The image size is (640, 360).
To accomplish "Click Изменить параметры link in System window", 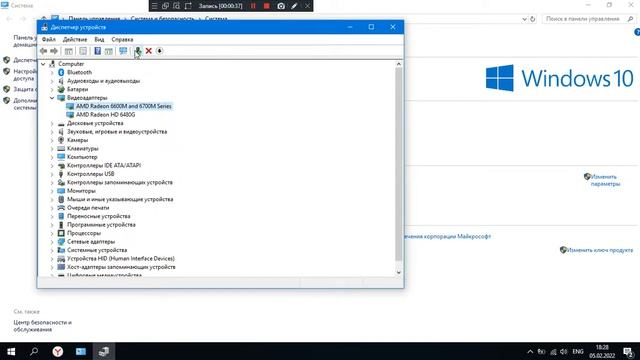I will pyautogui.click(x=605, y=180).
